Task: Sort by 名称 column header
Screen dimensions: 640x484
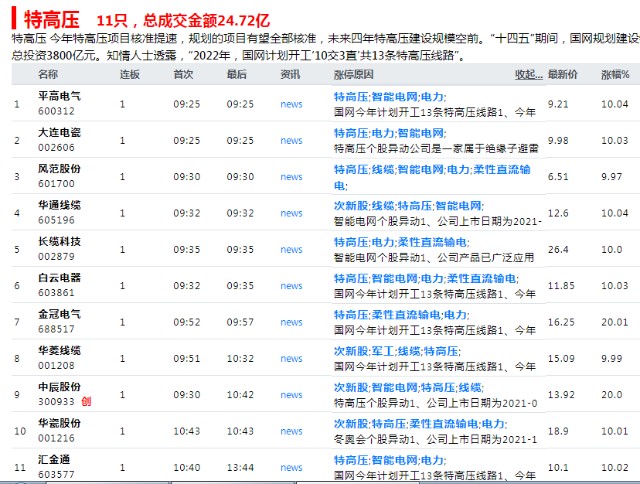Action: (48, 74)
